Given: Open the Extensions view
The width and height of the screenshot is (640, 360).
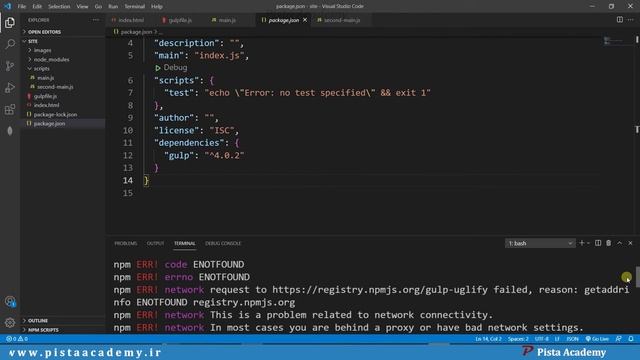Looking at the screenshot, I should coord(10,109).
